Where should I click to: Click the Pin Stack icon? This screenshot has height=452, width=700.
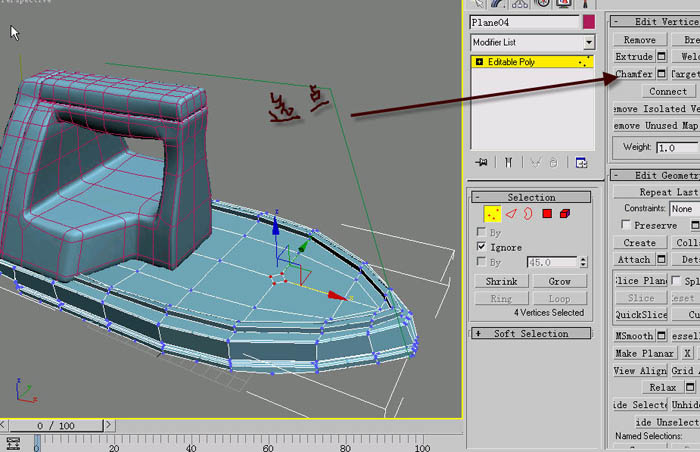coord(481,162)
